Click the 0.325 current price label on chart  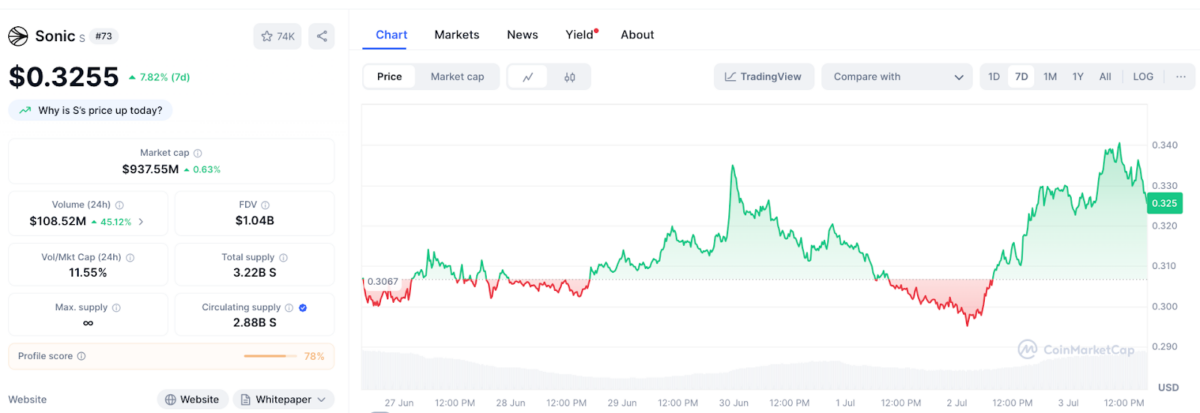point(1164,203)
